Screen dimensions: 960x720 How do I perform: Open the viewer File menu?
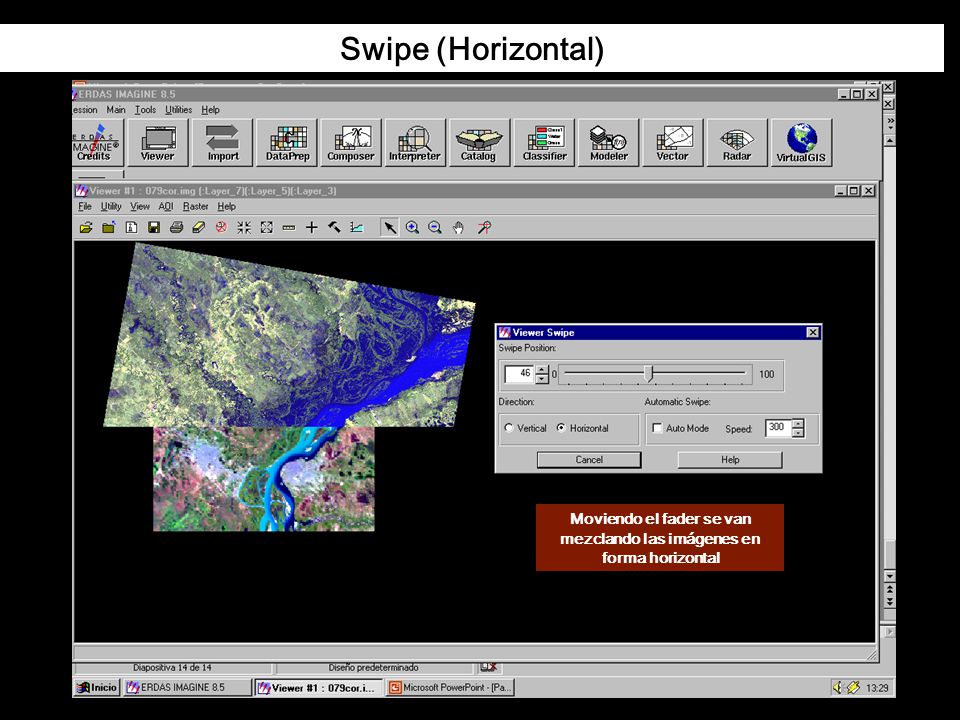tap(84, 206)
